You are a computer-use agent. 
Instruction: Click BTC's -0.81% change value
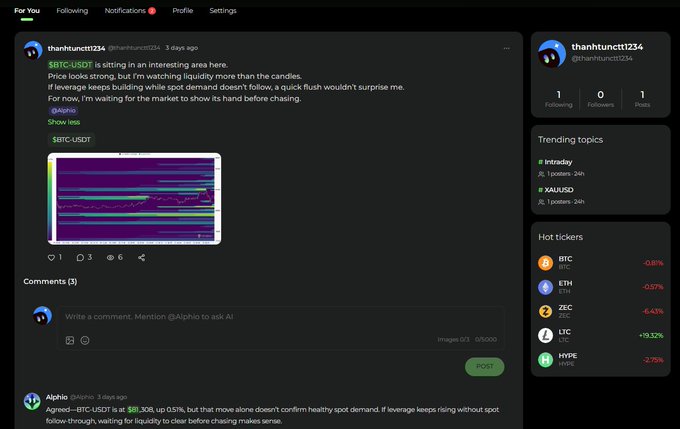click(x=653, y=263)
